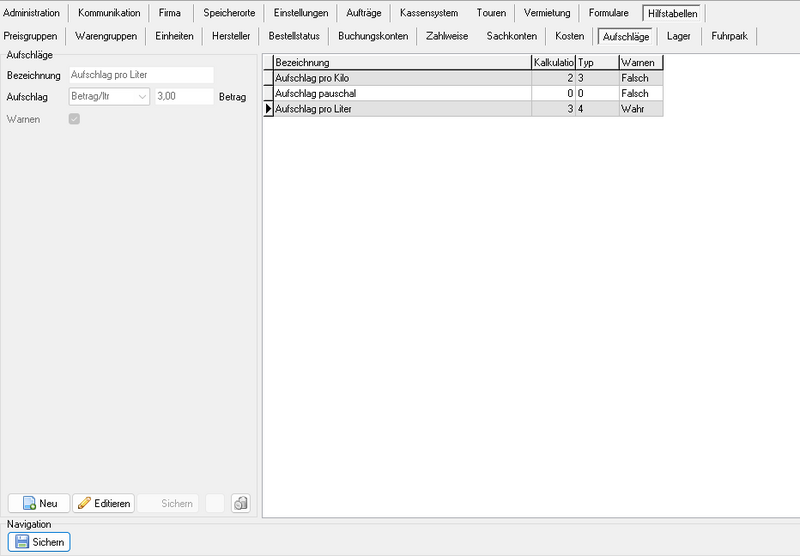Go to the Warengruppen subtab
Screen dimensions: 800x556
pyautogui.click(x=104, y=36)
